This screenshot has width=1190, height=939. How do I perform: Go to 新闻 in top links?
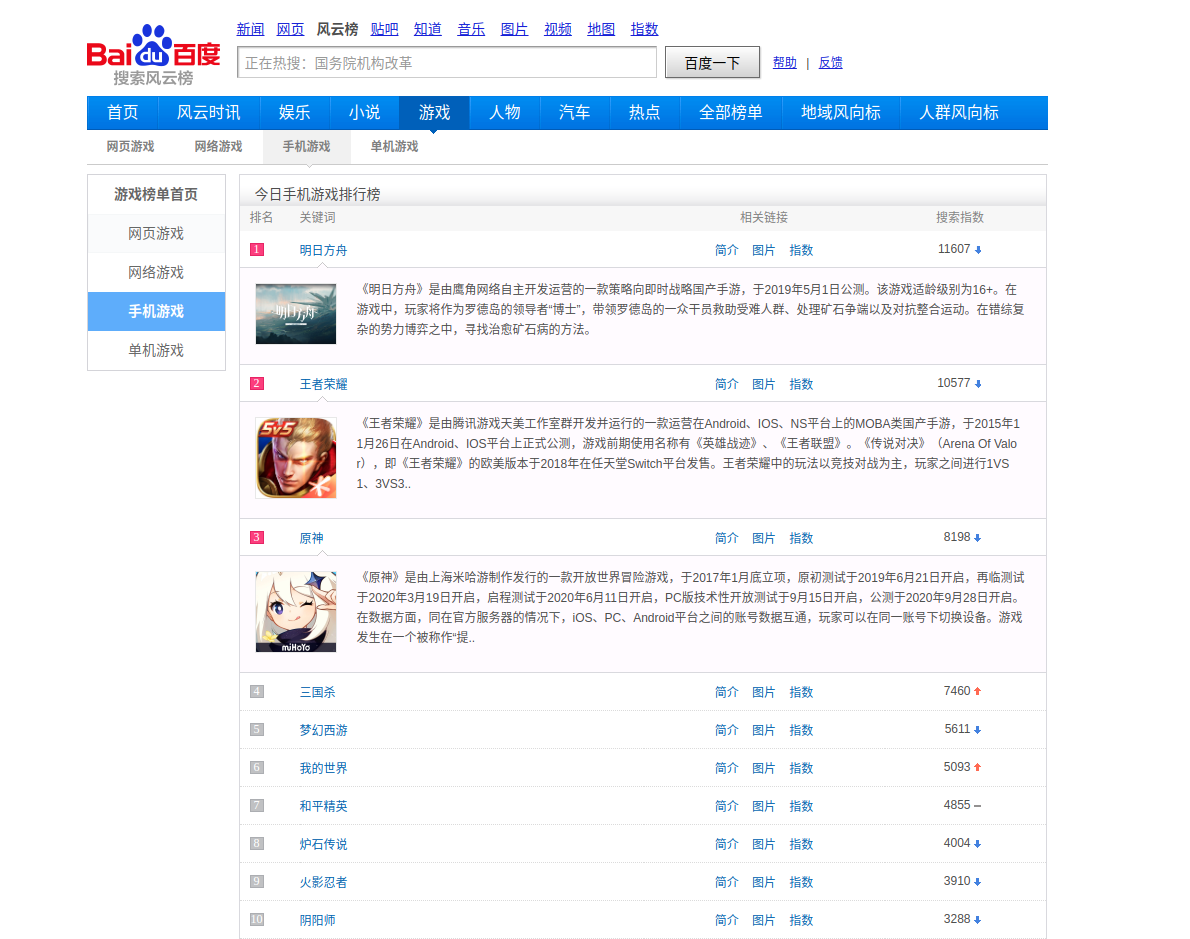[x=250, y=29]
